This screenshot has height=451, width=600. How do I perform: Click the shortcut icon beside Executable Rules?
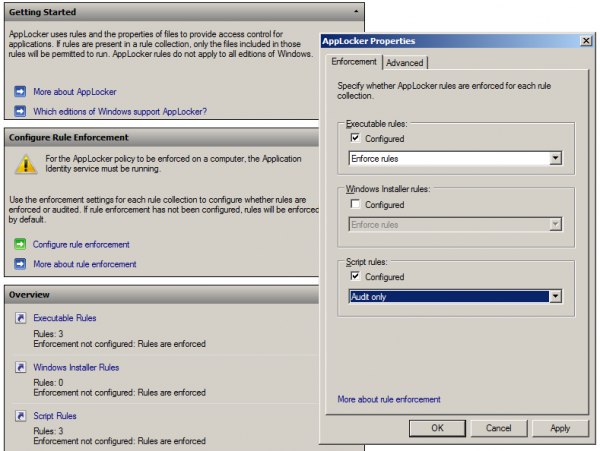click(x=20, y=318)
